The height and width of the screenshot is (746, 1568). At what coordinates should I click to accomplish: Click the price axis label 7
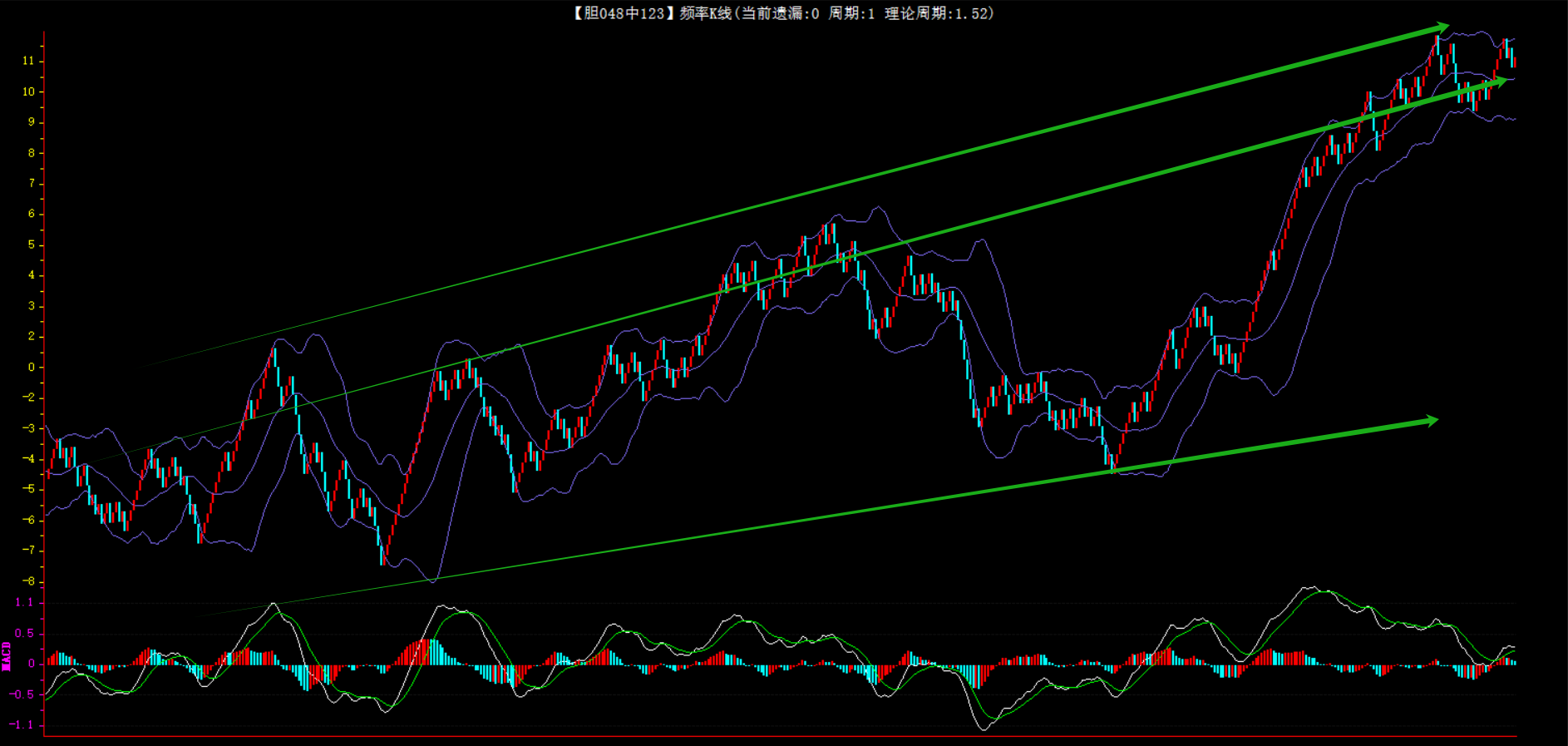(x=32, y=184)
